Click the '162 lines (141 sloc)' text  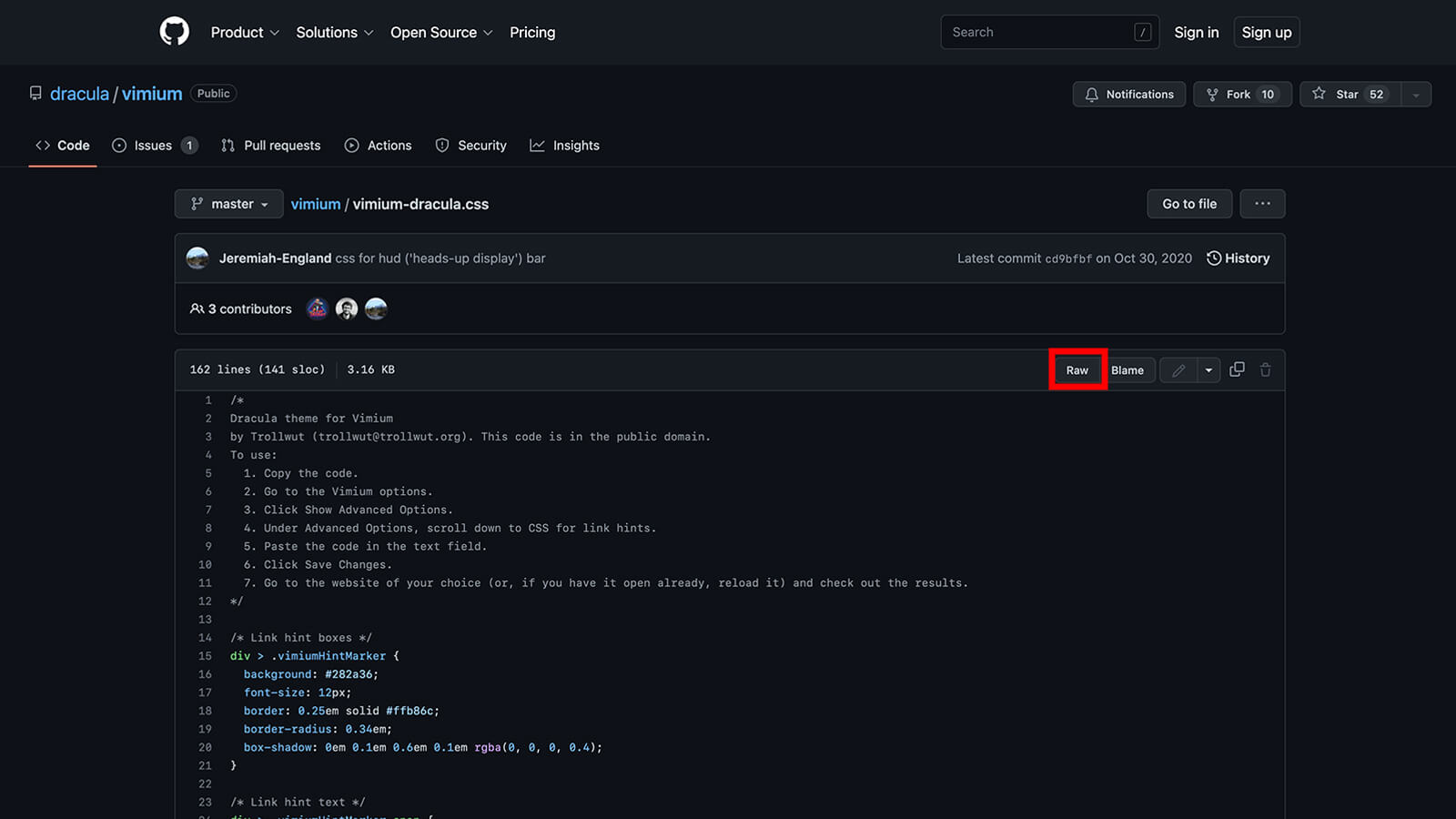[258, 369]
